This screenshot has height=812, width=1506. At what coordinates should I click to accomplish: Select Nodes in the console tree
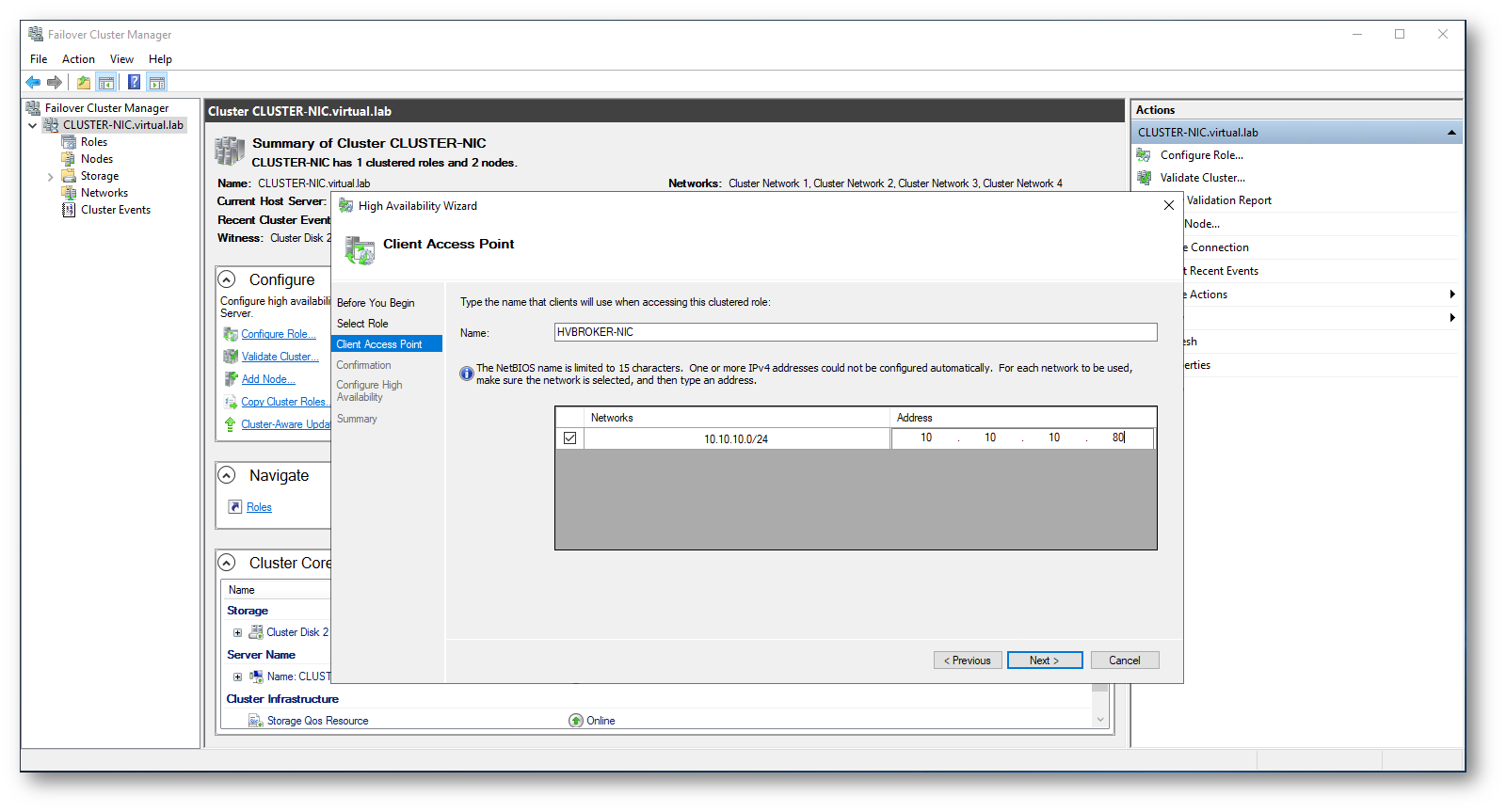(x=96, y=159)
